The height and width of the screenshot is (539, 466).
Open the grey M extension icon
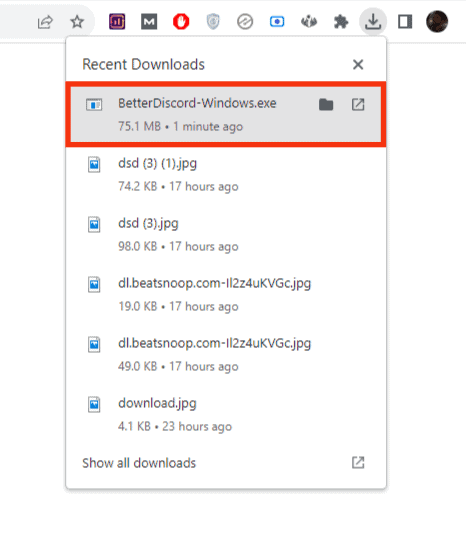click(149, 22)
